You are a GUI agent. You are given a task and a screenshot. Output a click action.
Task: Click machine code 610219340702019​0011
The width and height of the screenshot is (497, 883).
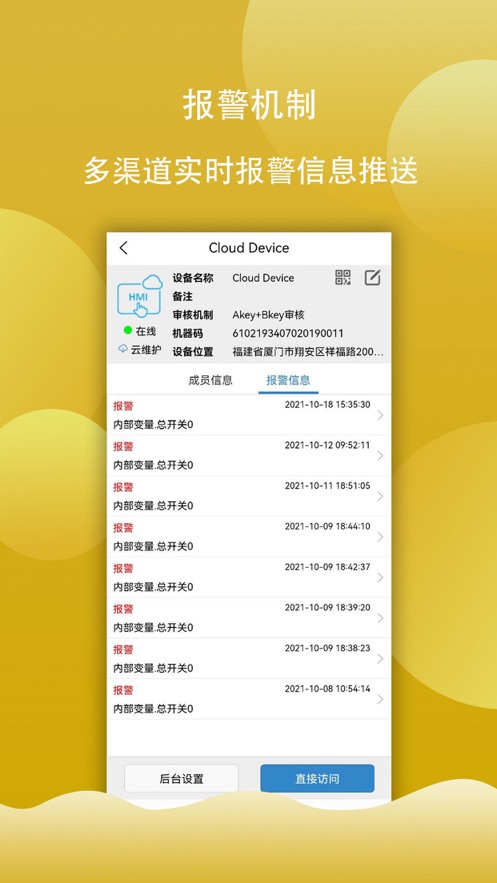click(x=288, y=333)
